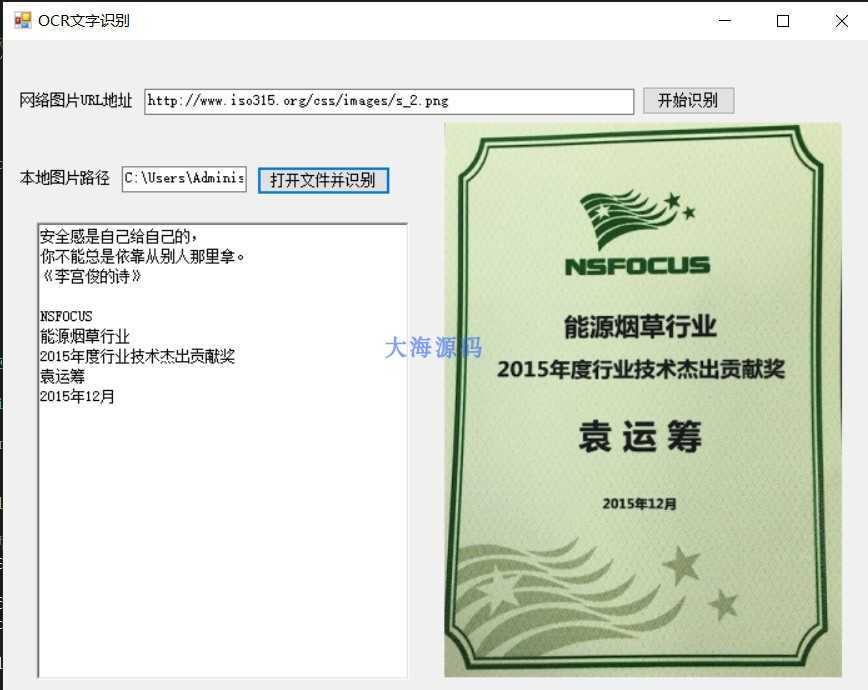Screen dimensions: 868x690
Task: Click the OCR文字识别 window title
Action: pos(84,20)
